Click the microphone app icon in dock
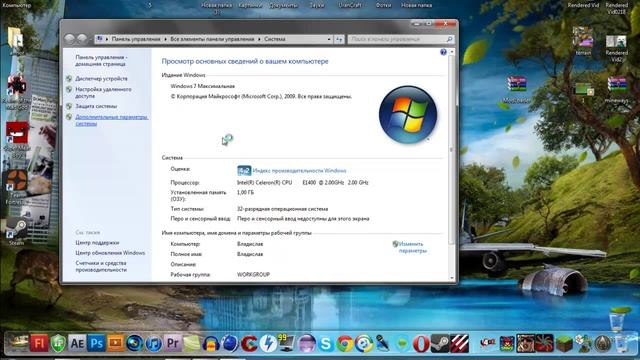 pos(382,344)
